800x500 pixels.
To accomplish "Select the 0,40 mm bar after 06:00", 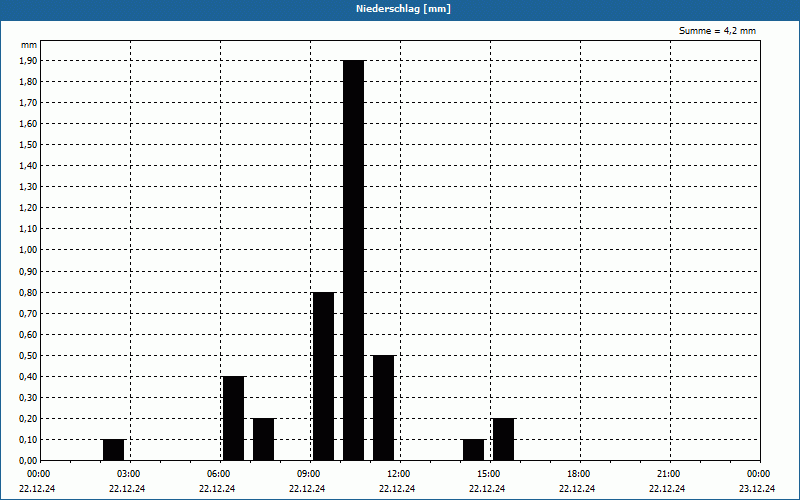I will point(234,418).
